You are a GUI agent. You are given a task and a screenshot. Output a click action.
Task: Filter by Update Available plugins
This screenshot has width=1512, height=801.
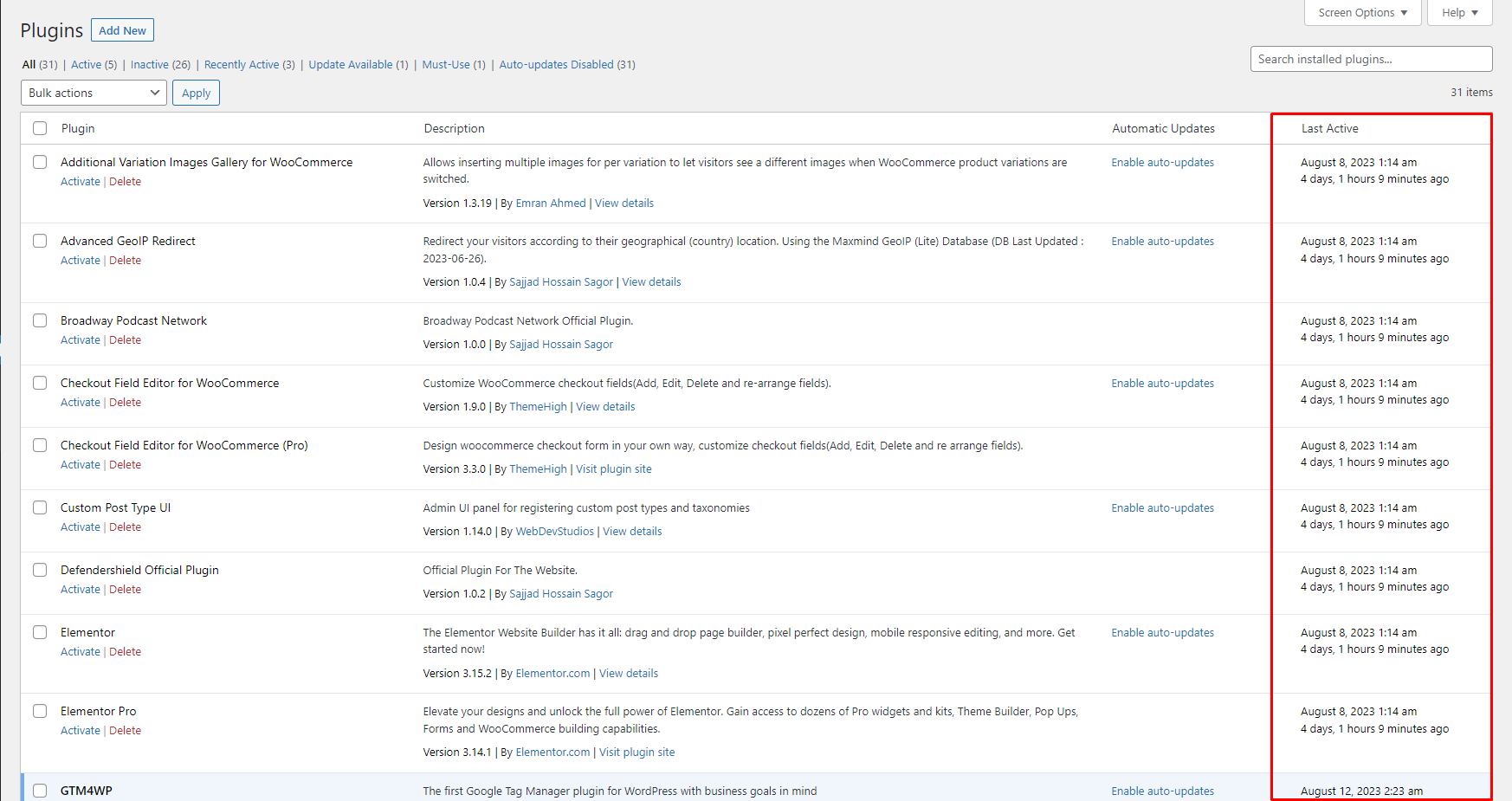pyautogui.click(x=359, y=65)
